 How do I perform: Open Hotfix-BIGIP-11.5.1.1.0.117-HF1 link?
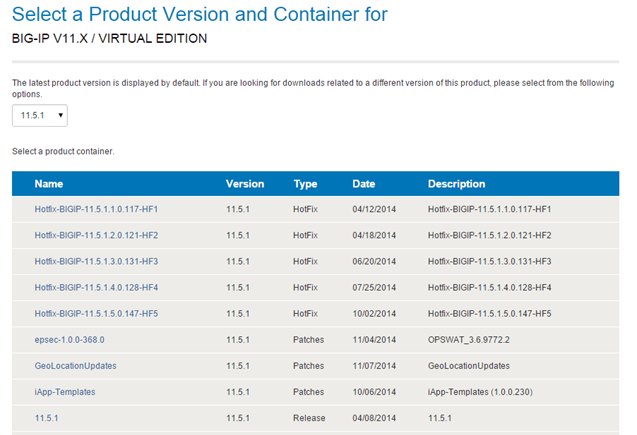96,210
